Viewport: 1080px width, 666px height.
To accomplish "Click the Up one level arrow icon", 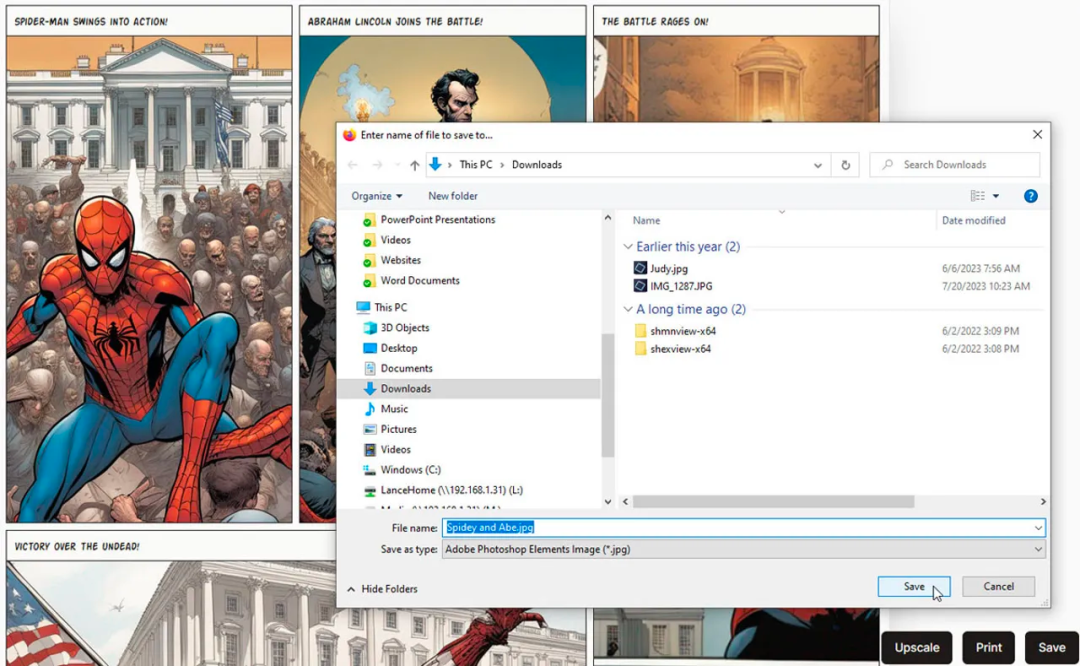I will tap(415, 165).
